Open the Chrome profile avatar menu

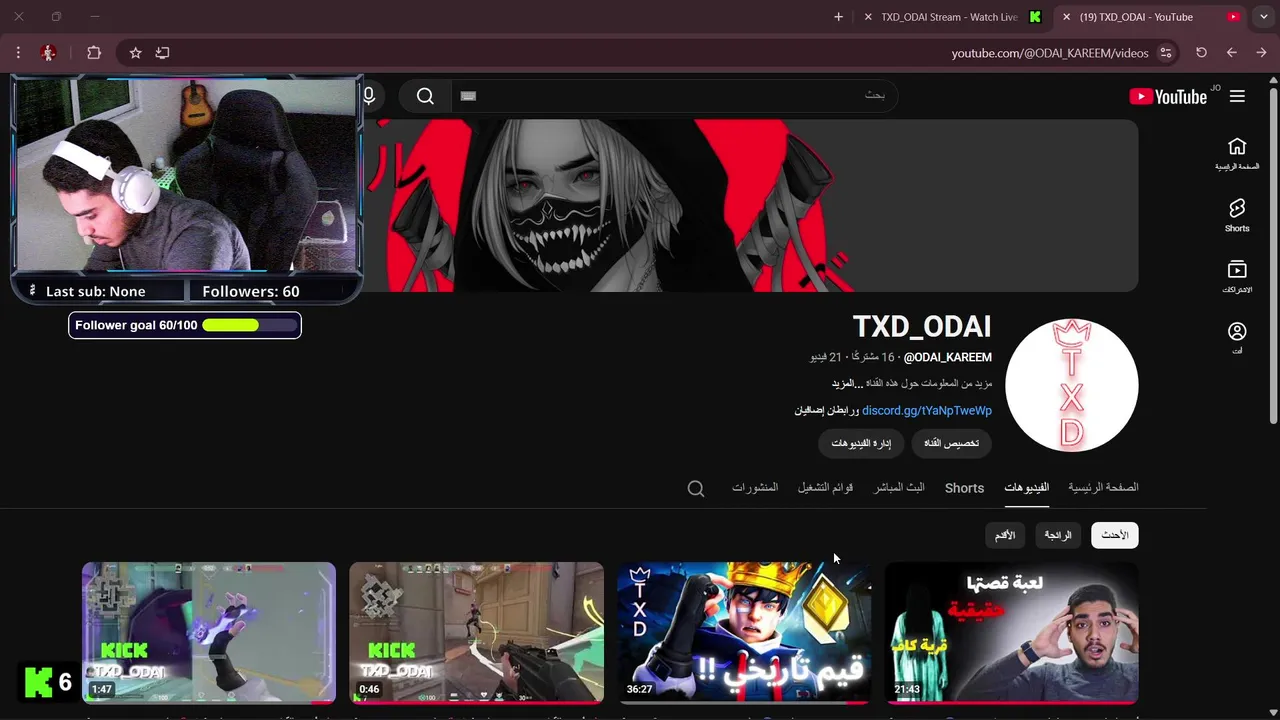(x=48, y=53)
